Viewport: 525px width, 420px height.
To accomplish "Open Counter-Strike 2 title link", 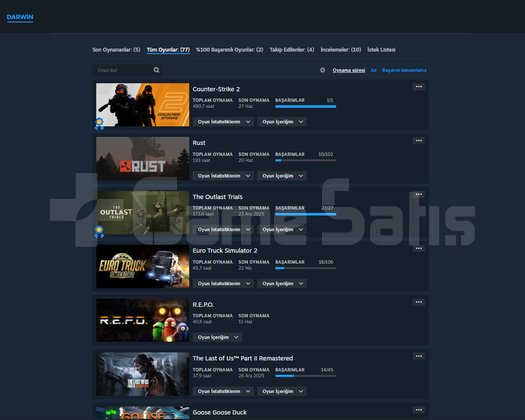I will click(x=216, y=89).
